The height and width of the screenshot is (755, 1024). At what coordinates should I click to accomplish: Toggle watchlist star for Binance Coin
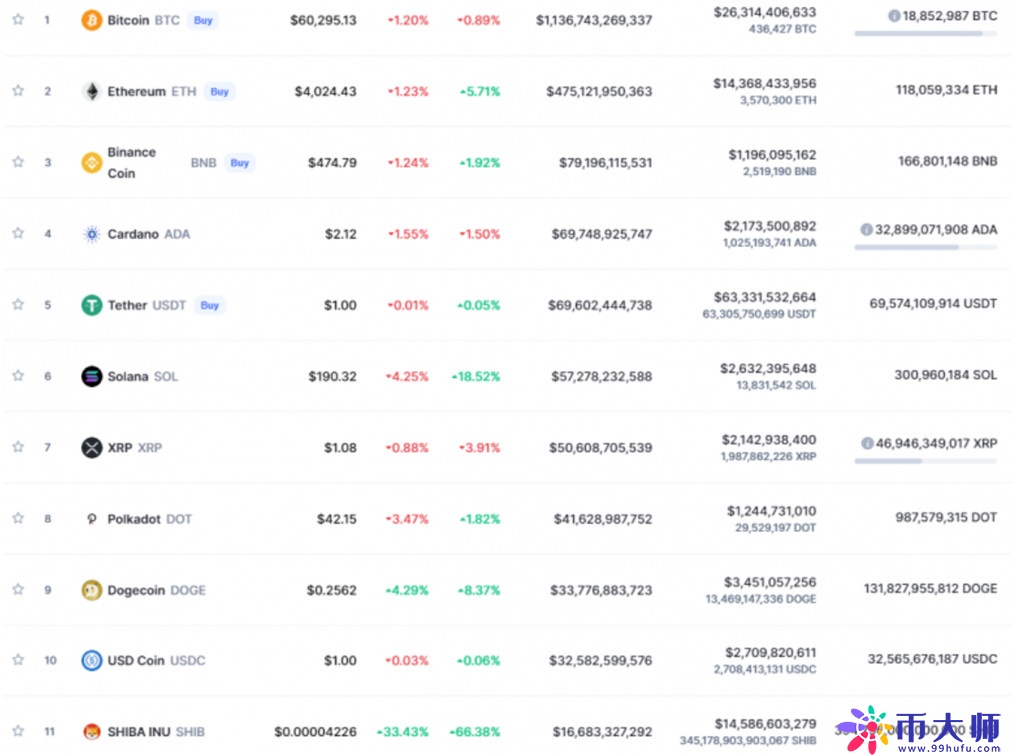[x=18, y=162]
